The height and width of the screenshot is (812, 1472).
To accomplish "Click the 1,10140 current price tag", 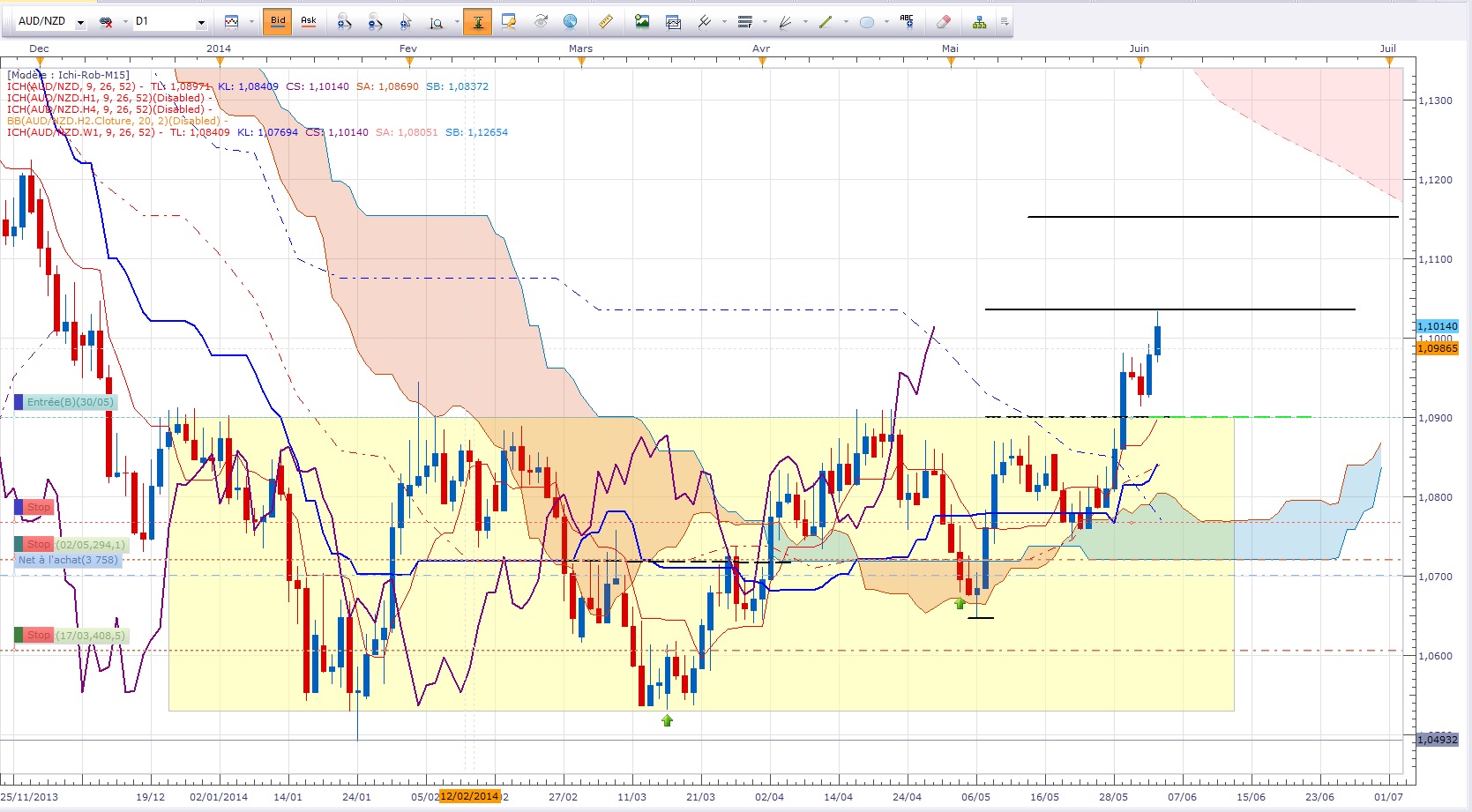I will tap(1437, 326).
